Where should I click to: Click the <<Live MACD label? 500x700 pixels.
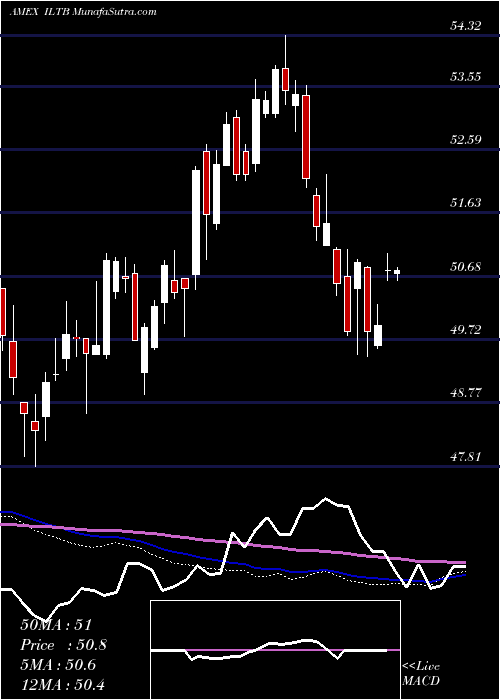(421, 674)
